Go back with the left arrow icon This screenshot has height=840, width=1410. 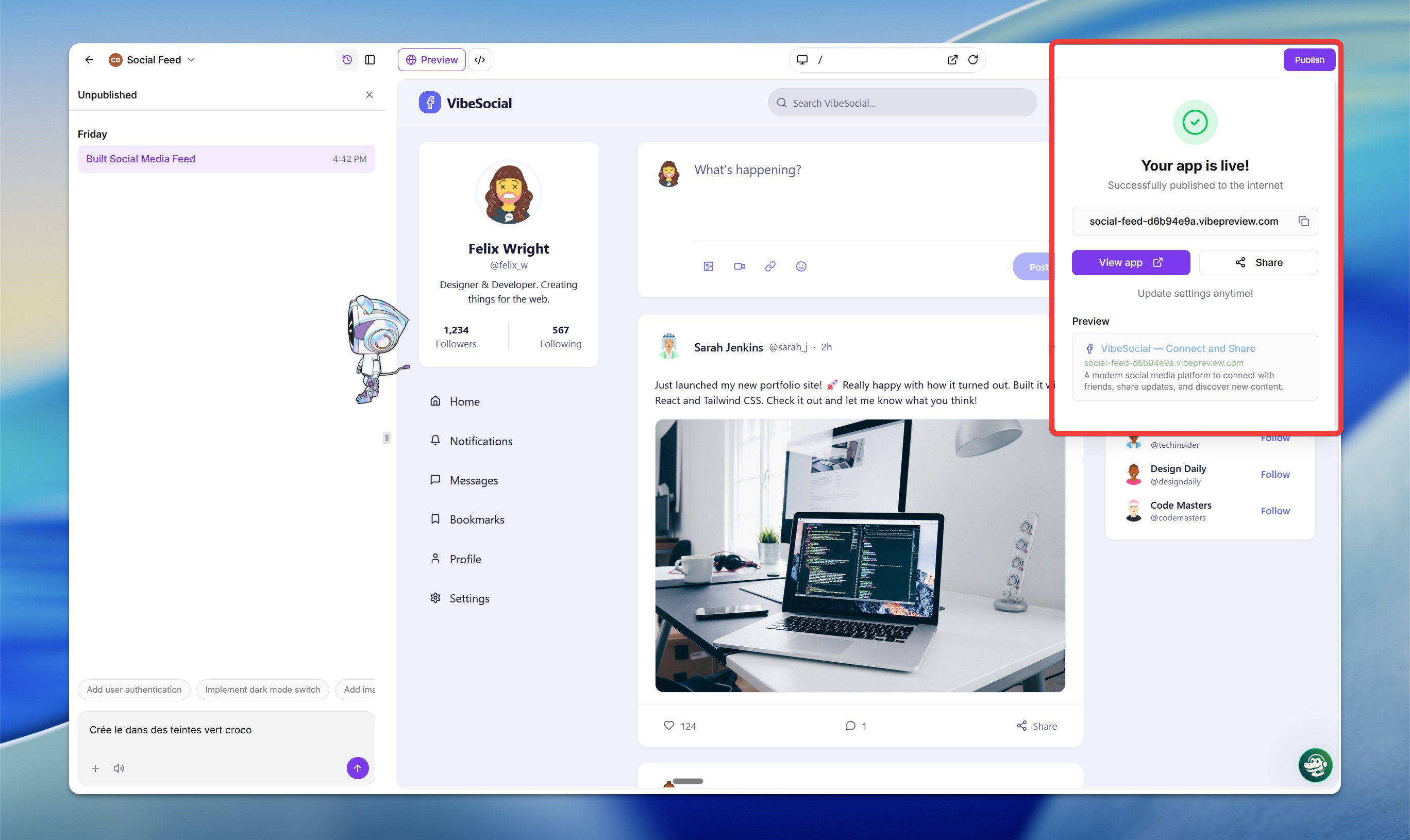89,59
